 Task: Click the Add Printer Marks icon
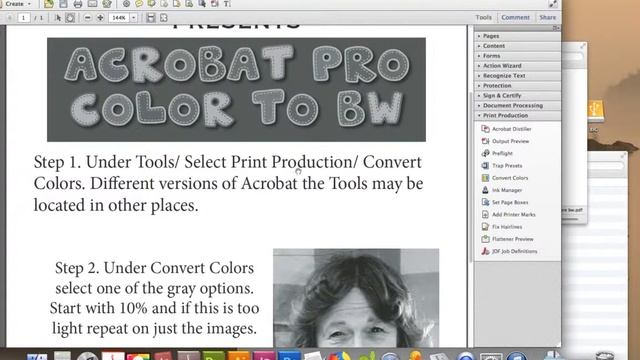(x=485, y=215)
